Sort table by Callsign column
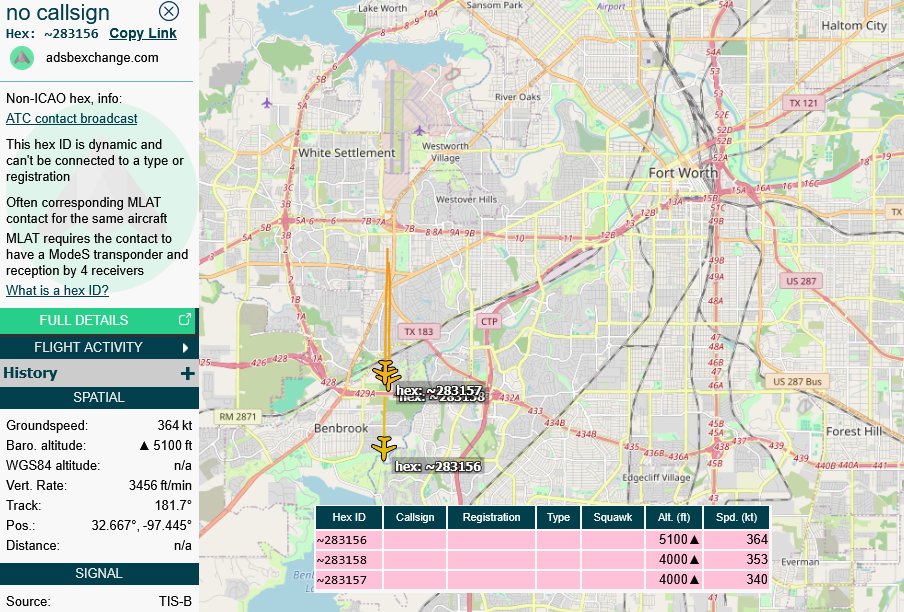 [415, 517]
